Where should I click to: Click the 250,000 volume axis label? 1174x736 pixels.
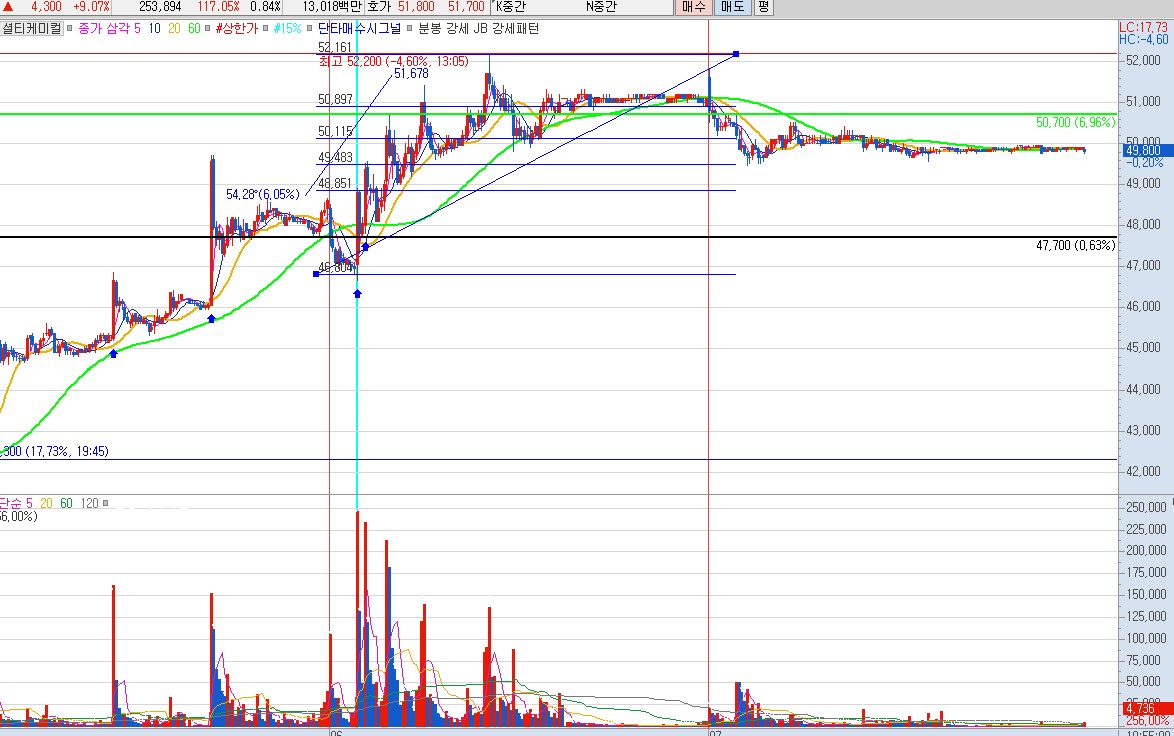point(1146,508)
